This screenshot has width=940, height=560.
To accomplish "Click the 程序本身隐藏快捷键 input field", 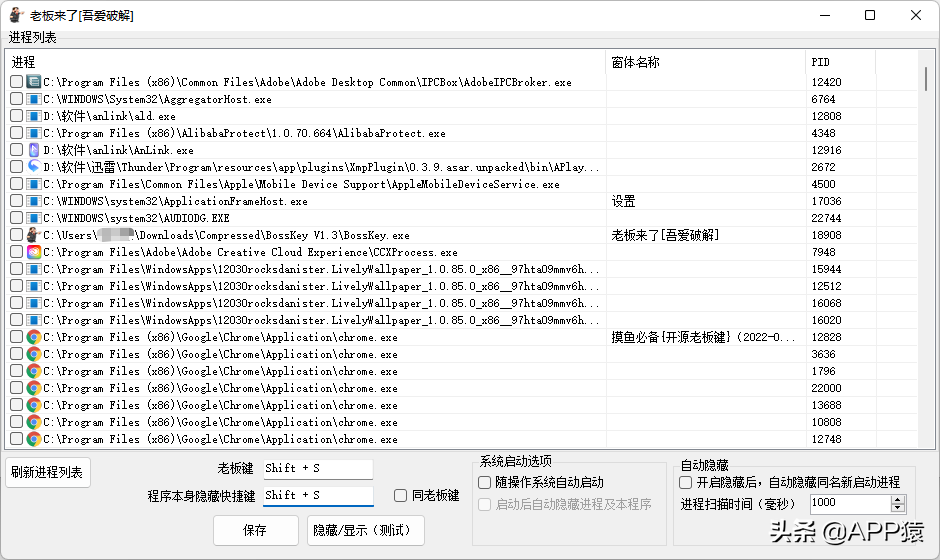I will [x=318, y=496].
